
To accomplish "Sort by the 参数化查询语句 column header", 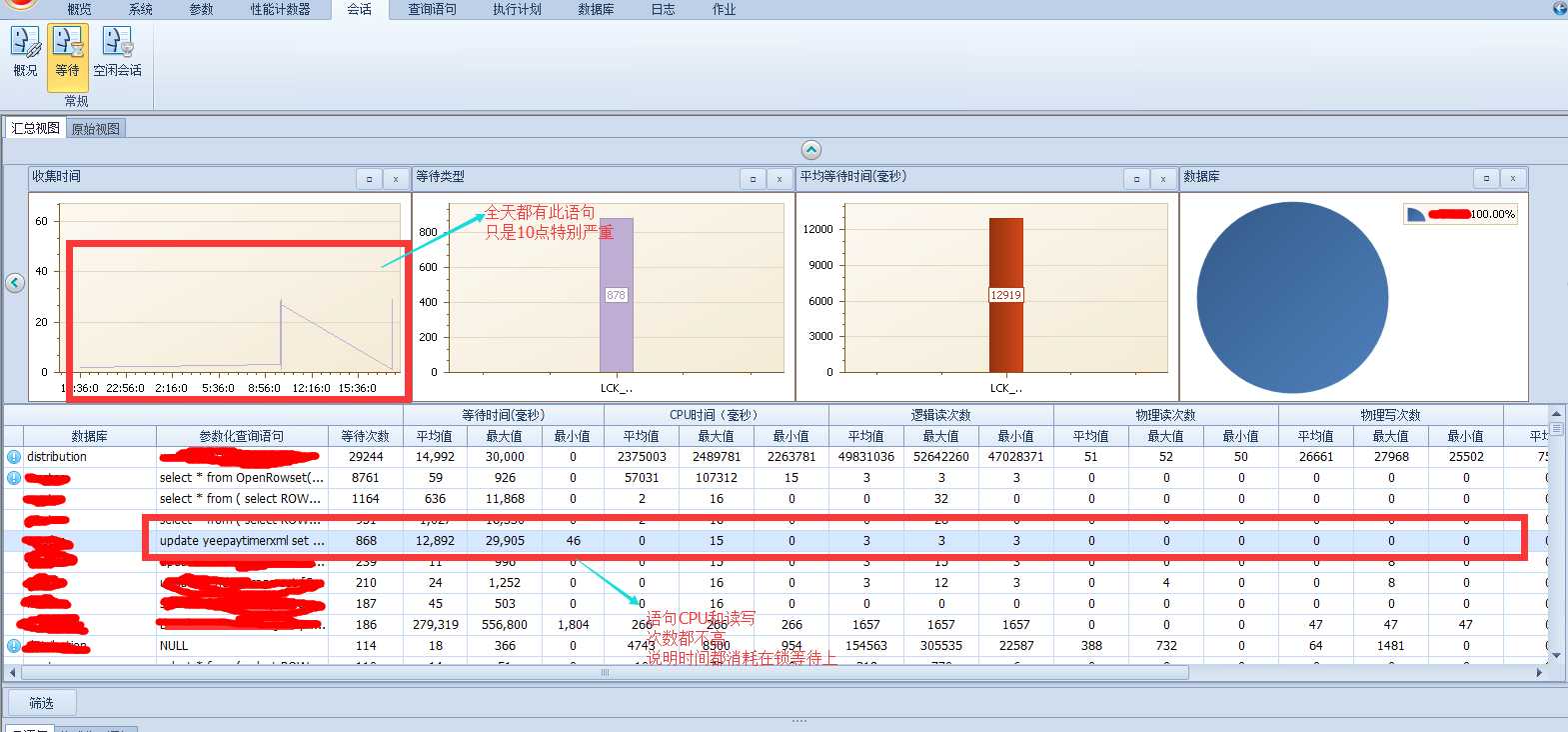I will click(x=242, y=436).
